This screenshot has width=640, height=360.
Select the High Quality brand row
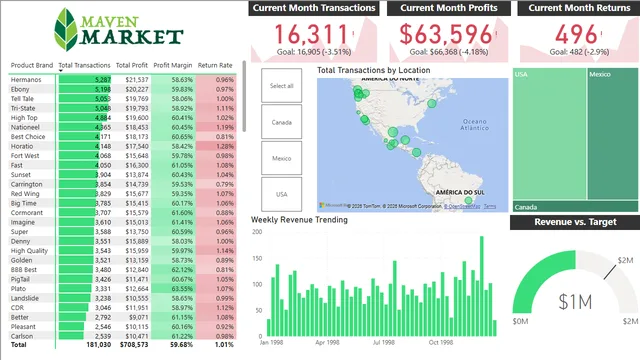tap(122, 251)
